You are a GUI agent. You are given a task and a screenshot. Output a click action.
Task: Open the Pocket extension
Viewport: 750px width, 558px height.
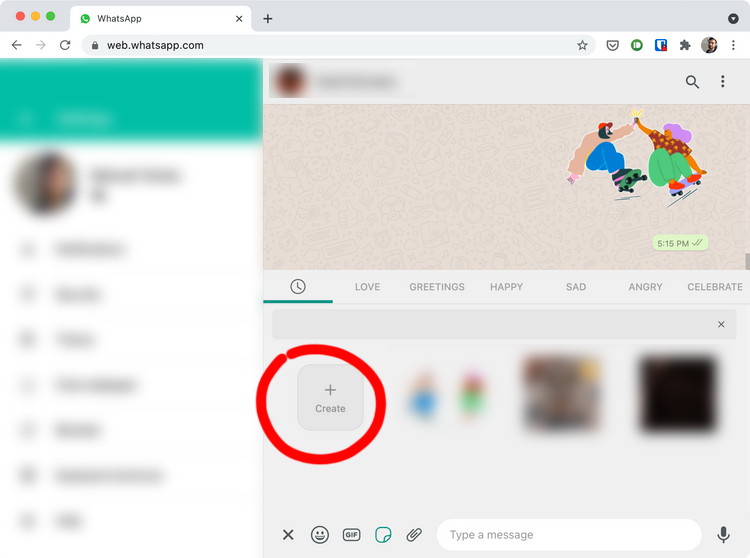click(612, 45)
